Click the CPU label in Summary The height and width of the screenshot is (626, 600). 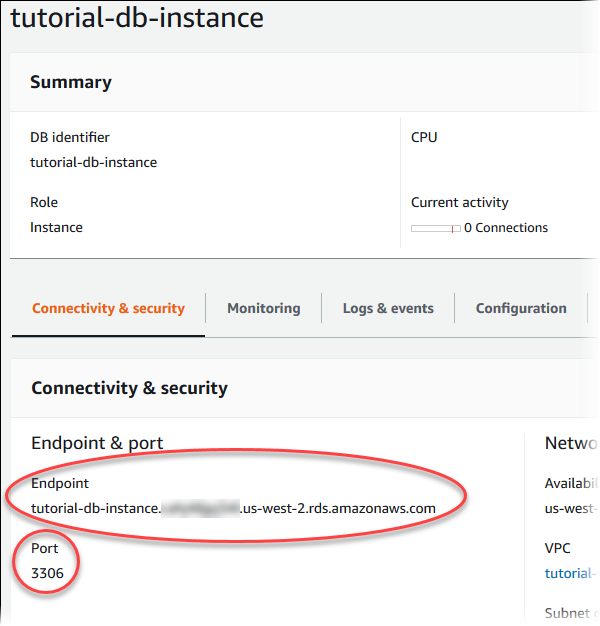point(424,137)
